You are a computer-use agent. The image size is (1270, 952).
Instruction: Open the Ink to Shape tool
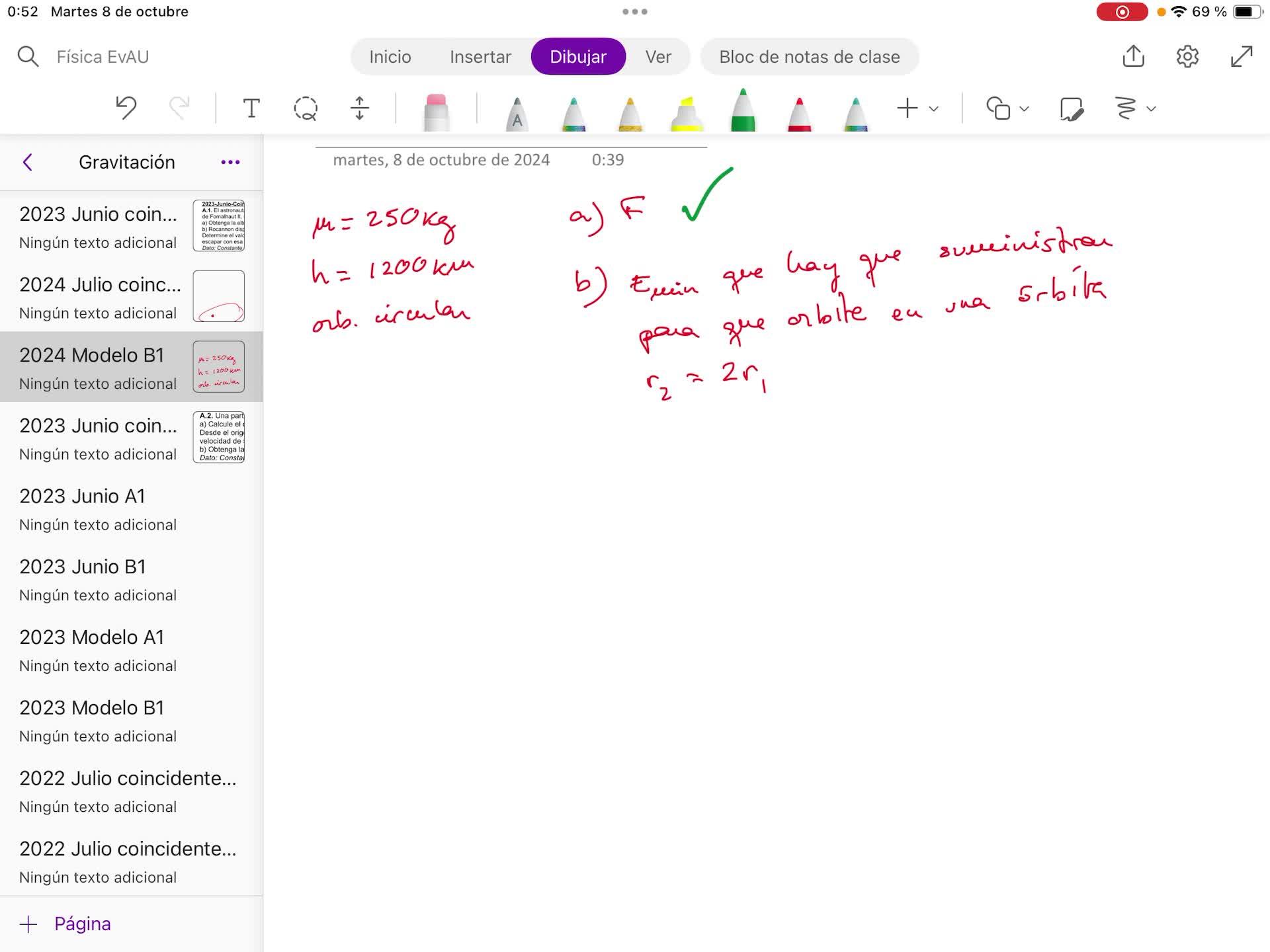[x=1071, y=108]
